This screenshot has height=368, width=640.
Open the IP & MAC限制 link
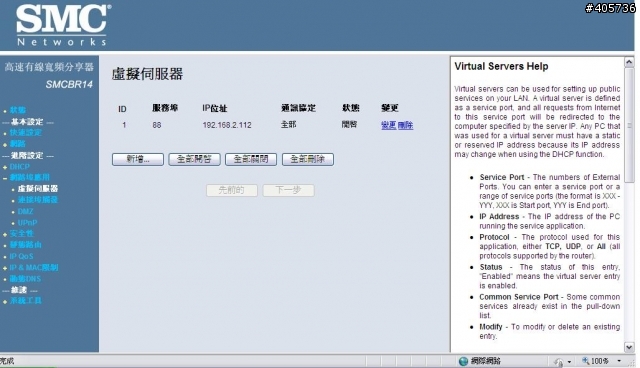click(34, 268)
